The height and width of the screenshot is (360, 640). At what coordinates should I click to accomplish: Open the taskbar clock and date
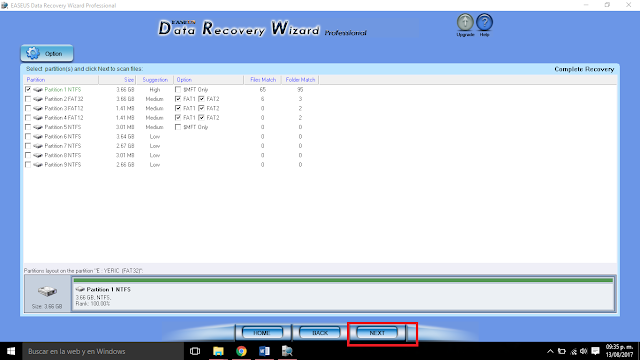tap(619, 351)
